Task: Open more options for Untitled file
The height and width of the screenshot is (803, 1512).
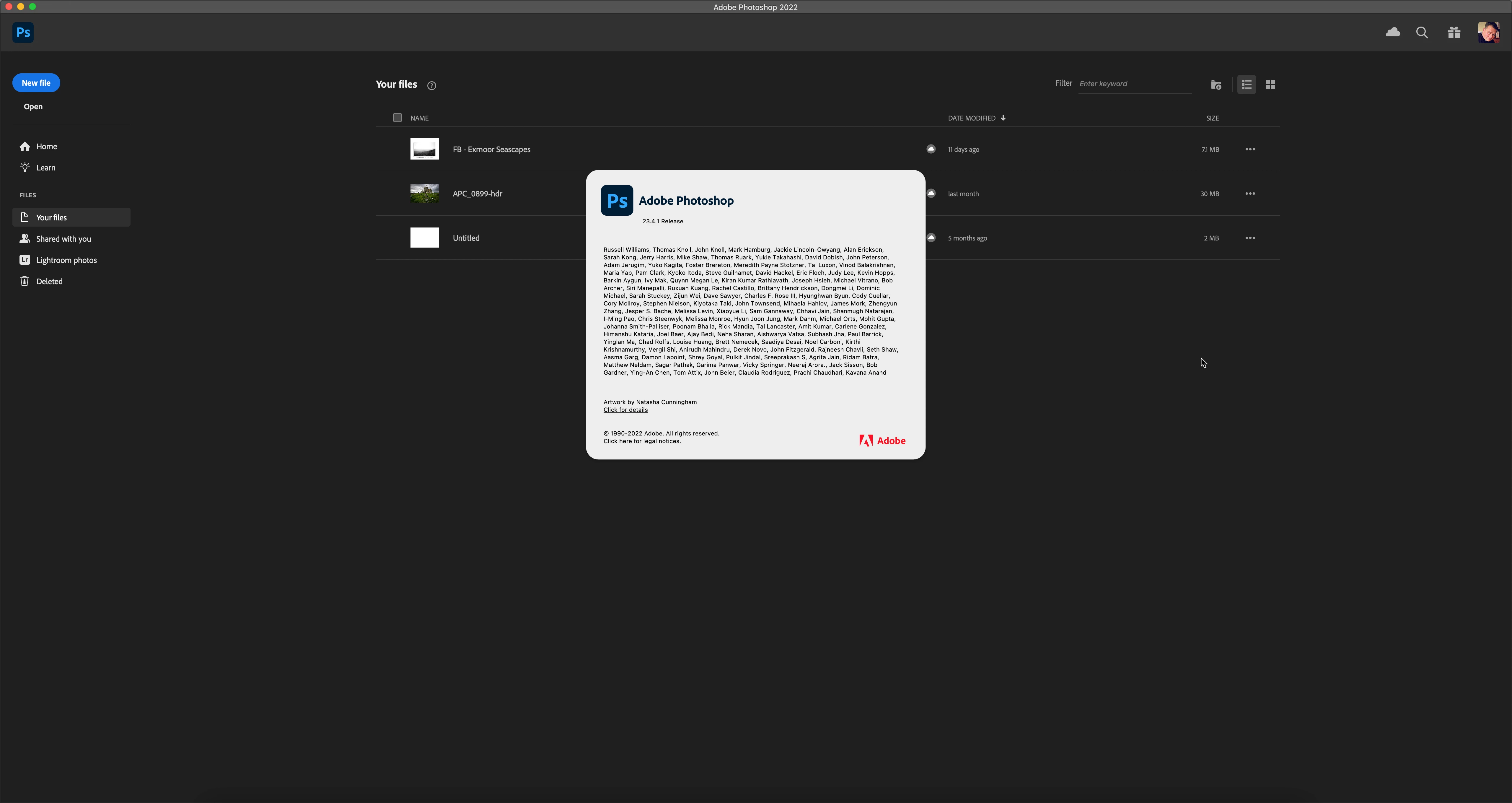Action: (x=1250, y=238)
